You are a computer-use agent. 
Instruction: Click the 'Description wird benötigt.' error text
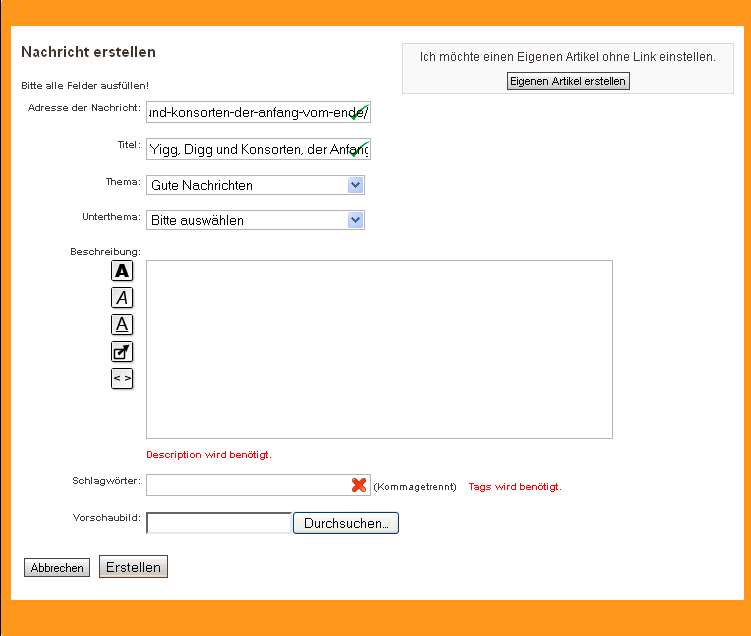[209, 455]
